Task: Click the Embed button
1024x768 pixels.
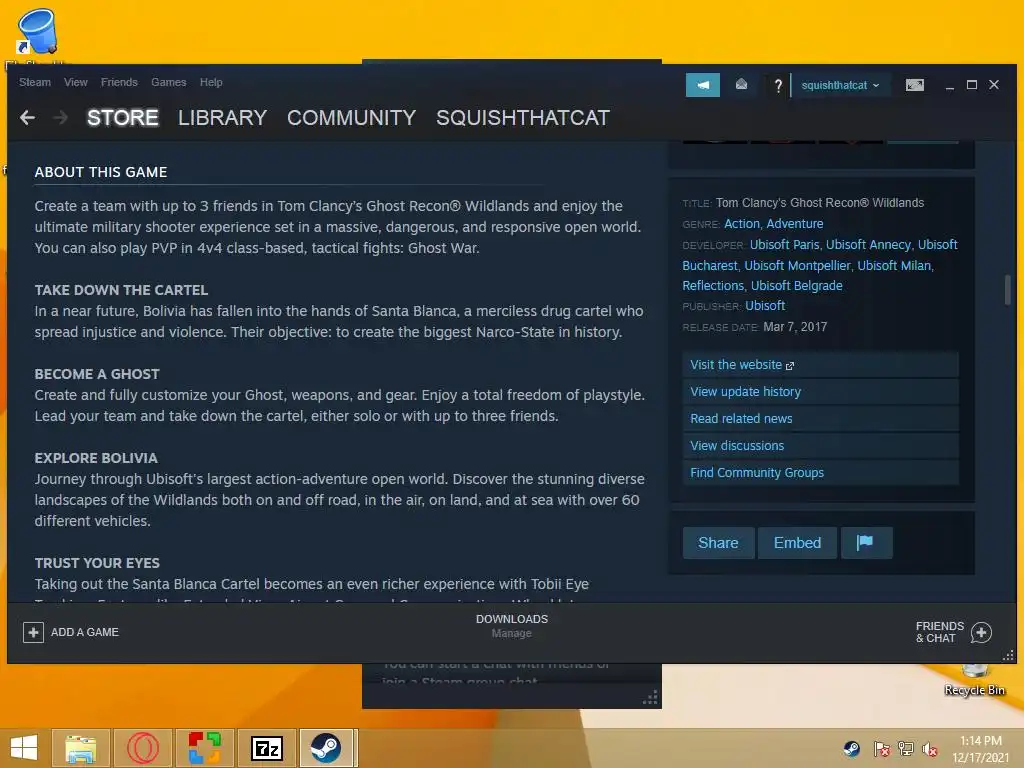Action: click(797, 543)
